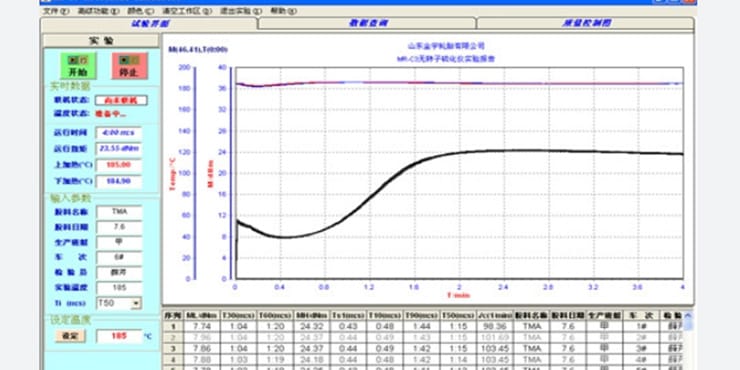
Task: Open the 帮助(H) menu
Action: pos(283,11)
